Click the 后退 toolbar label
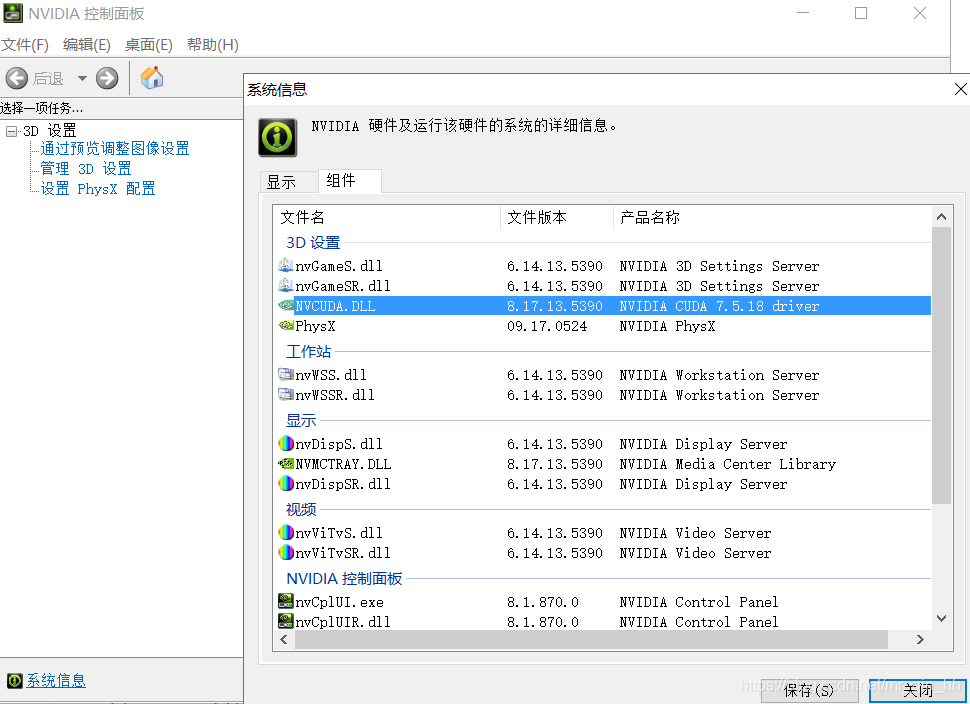Viewport: 970px width, 704px height. [x=48, y=79]
